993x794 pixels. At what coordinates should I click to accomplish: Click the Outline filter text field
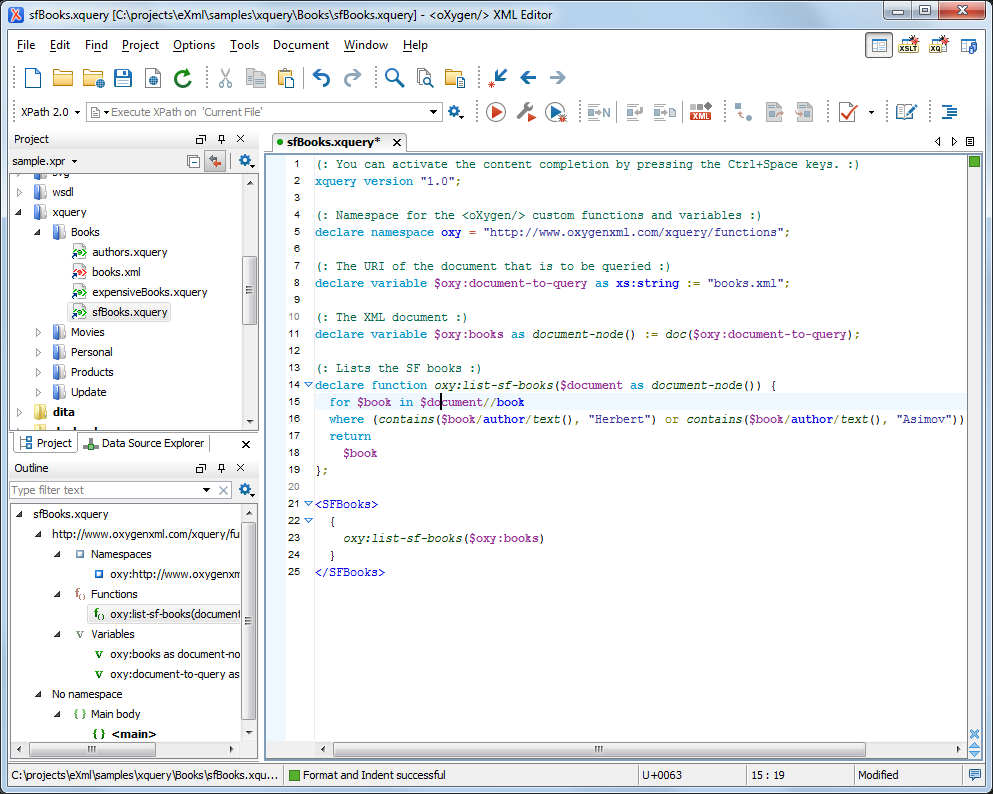coord(104,489)
